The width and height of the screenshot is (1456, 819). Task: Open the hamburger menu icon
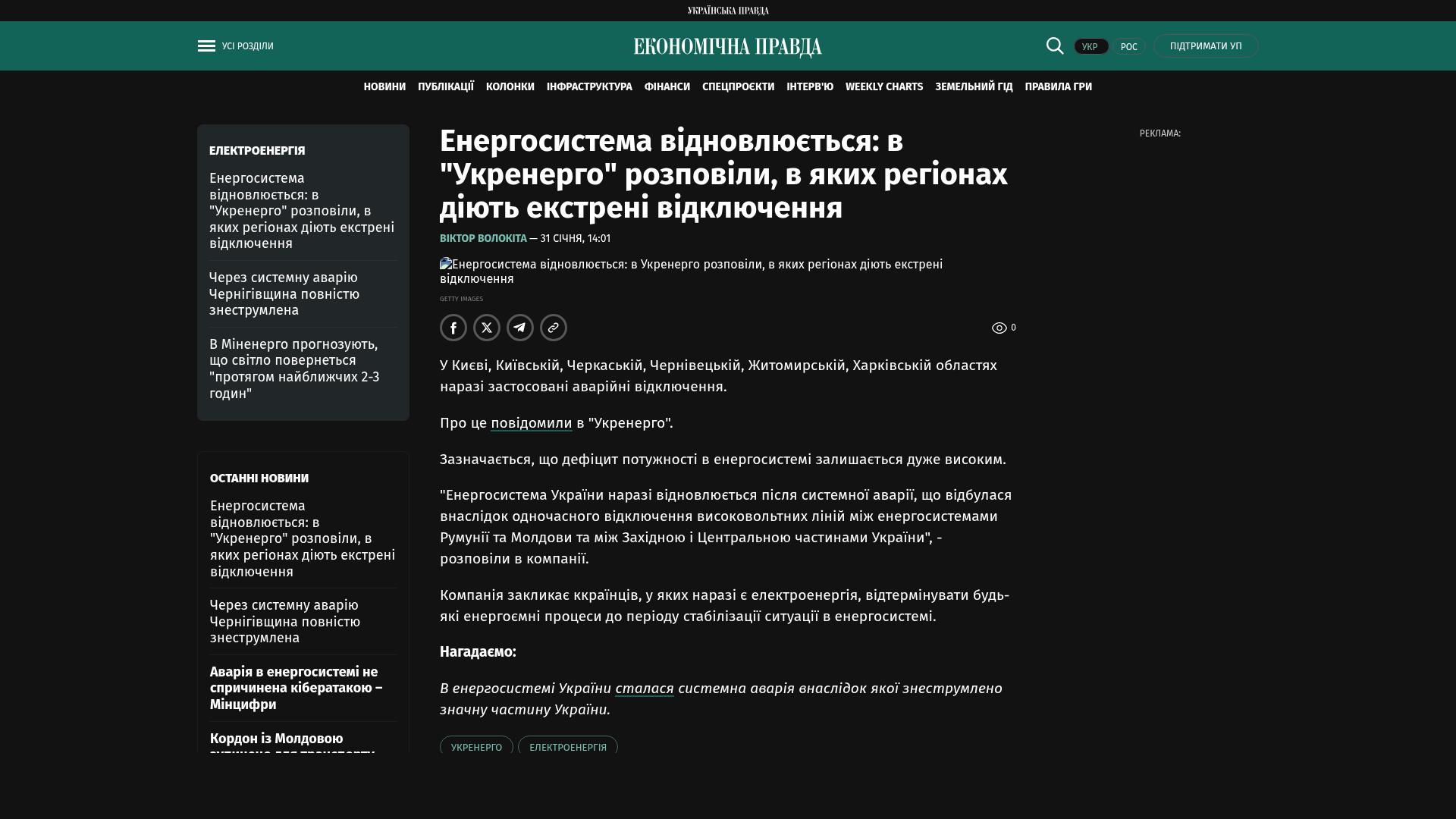(x=206, y=46)
